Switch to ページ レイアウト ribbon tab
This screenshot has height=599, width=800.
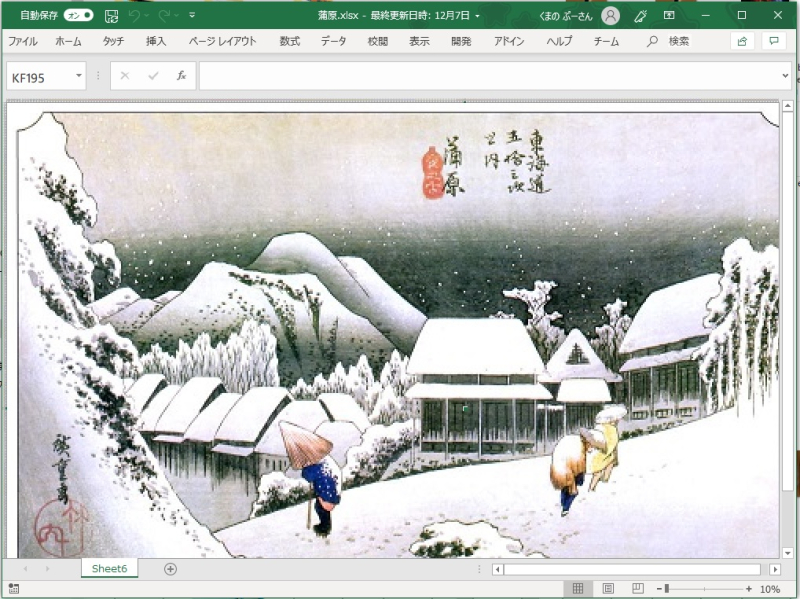click(222, 41)
